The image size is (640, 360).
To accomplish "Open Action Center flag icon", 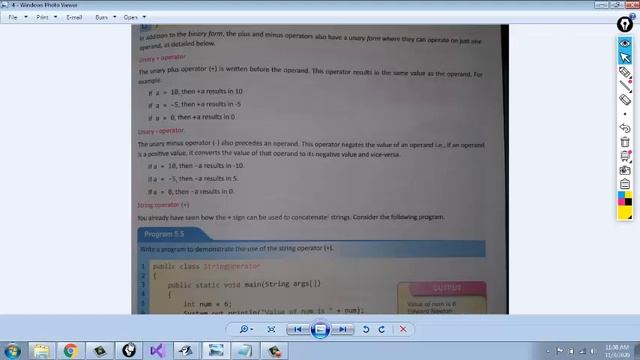I will (560, 351).
